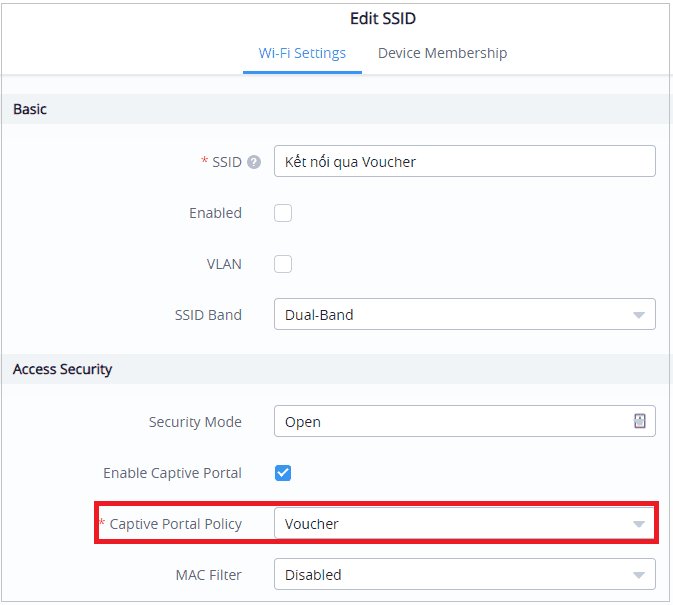
Task: Click the SSID Band dropdown arrow
Action: pyautogui.click(x=638, y=315)
